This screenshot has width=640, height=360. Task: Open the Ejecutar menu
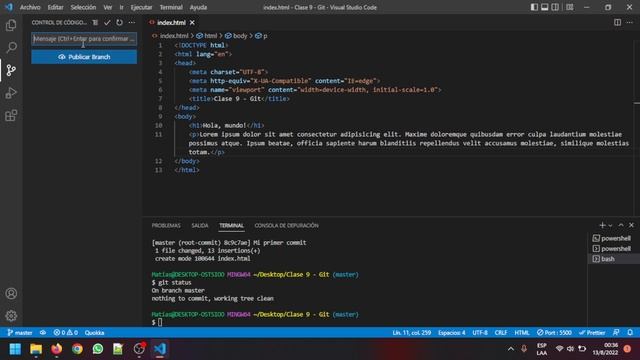141,7
